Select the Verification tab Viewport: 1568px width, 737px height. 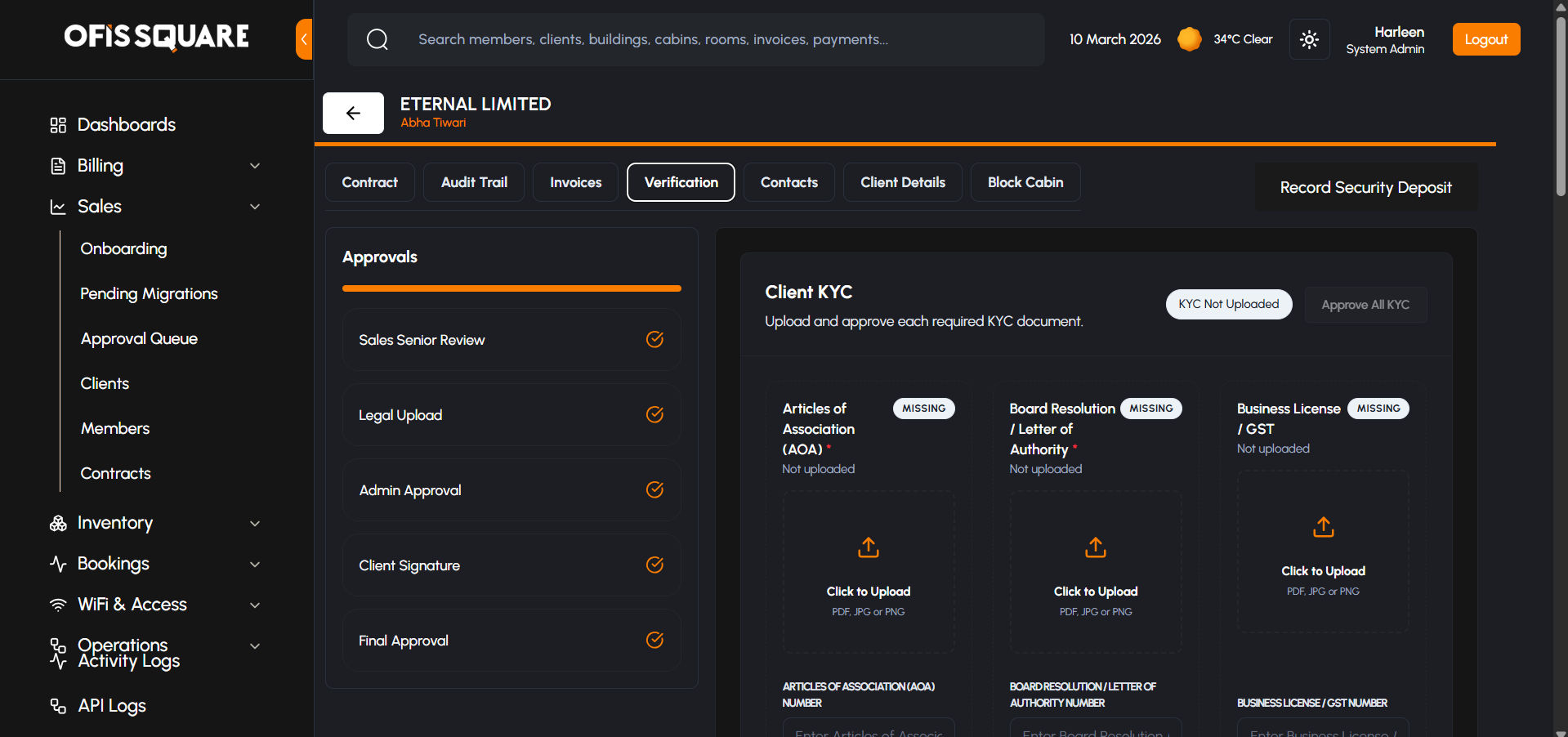[681, 182]
